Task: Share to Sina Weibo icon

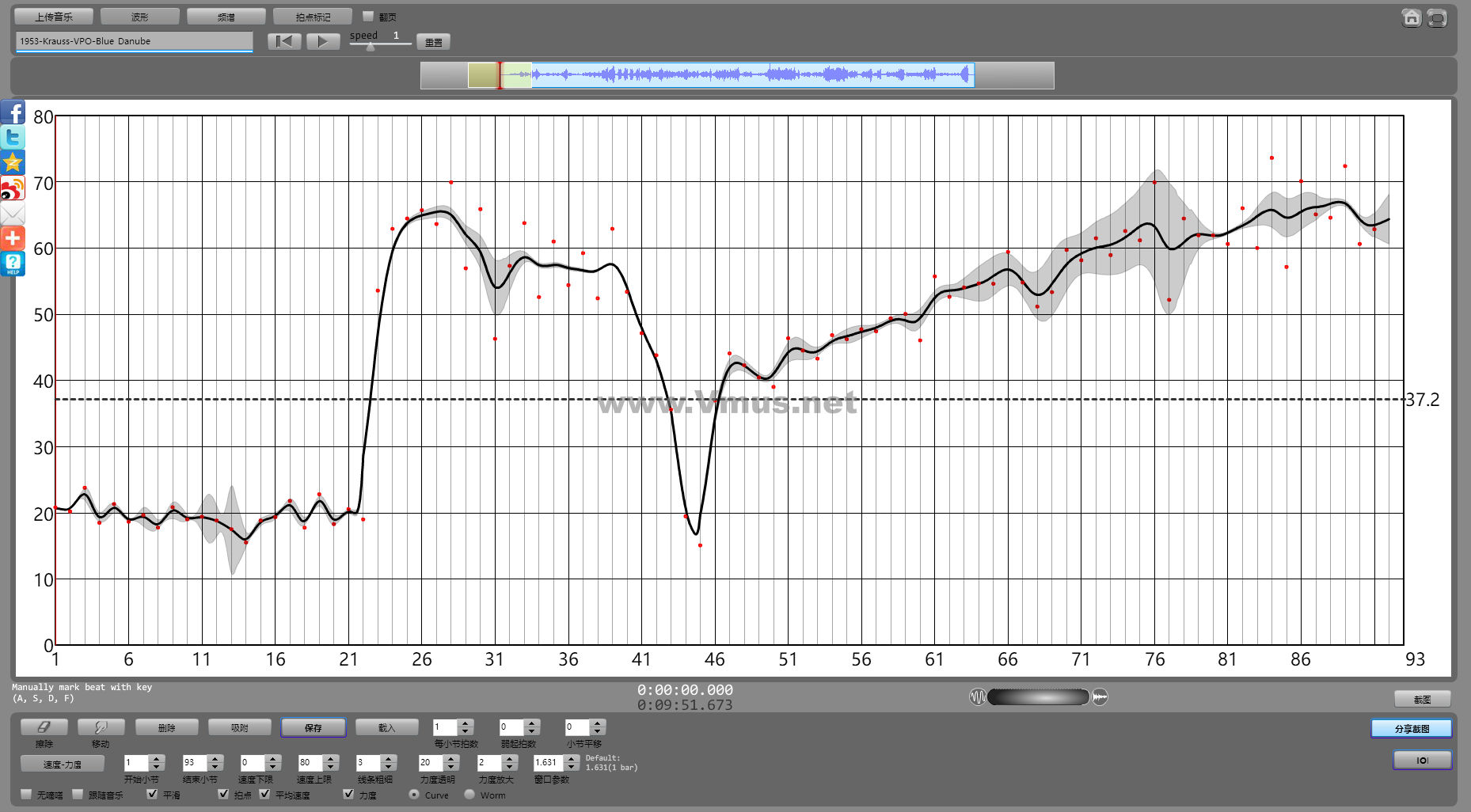Action: pyautogui.click(x=13, y=188)
